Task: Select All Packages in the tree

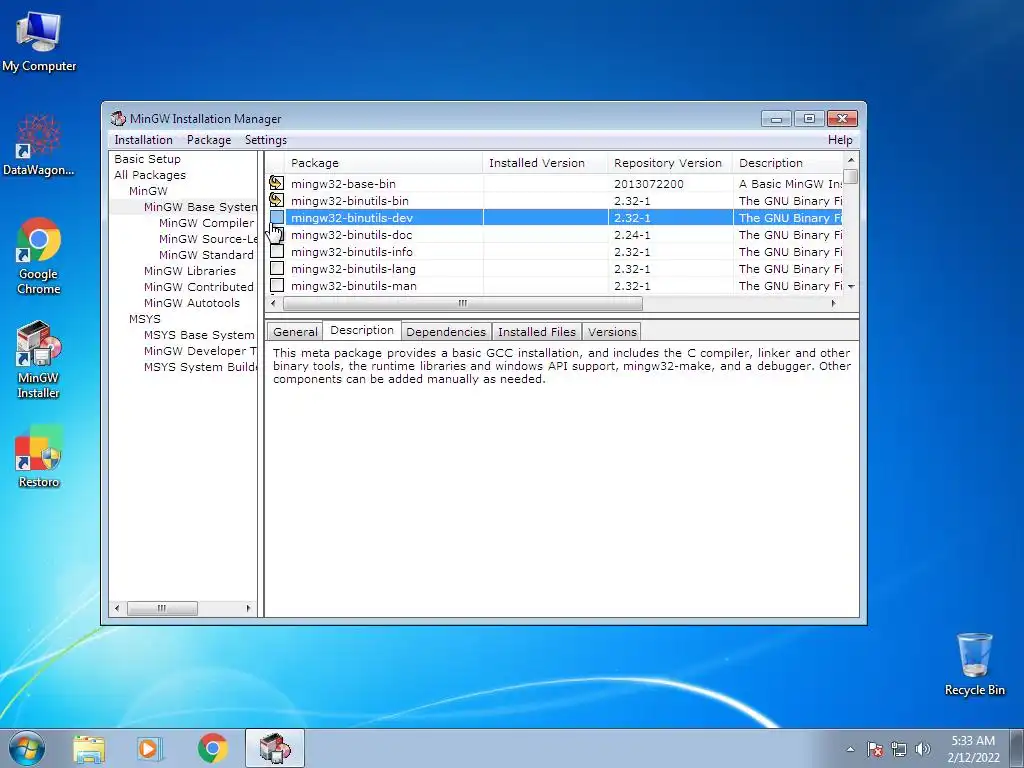Action: (150, 175)
